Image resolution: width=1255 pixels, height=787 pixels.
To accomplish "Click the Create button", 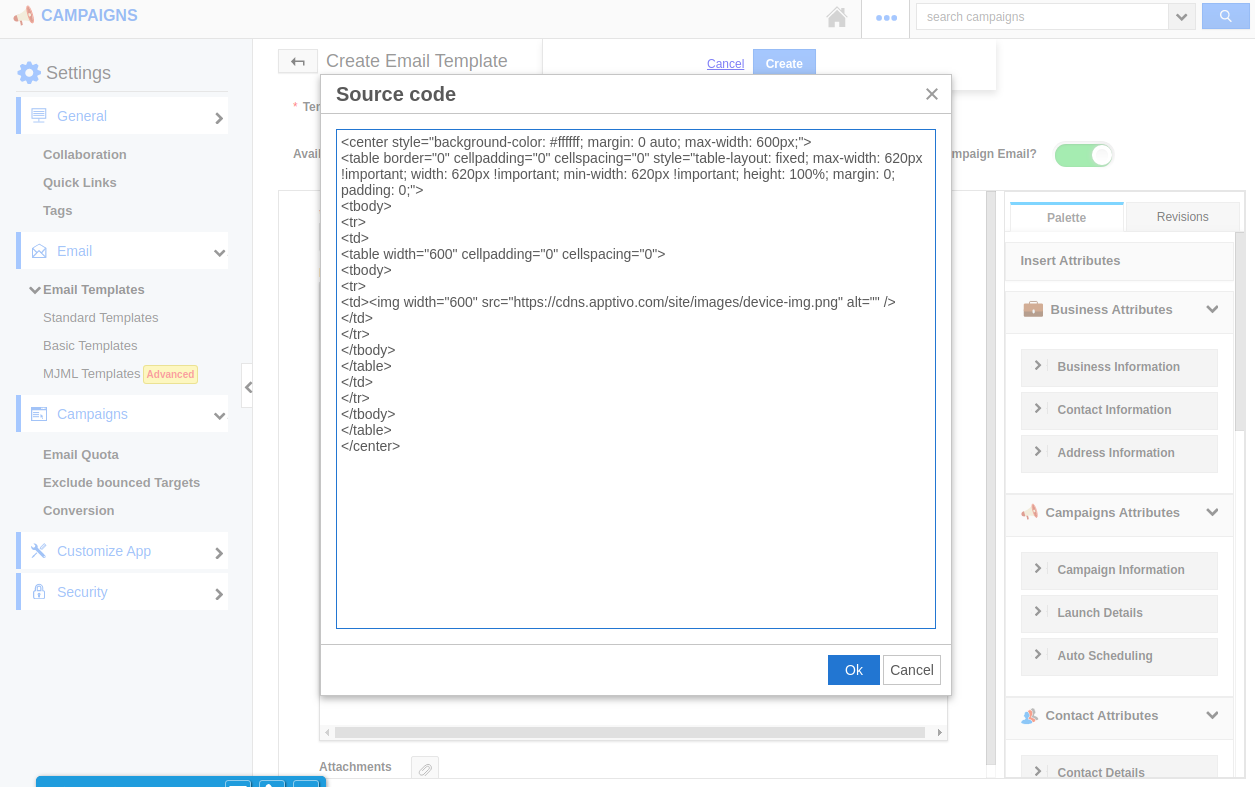I will 784,63.
